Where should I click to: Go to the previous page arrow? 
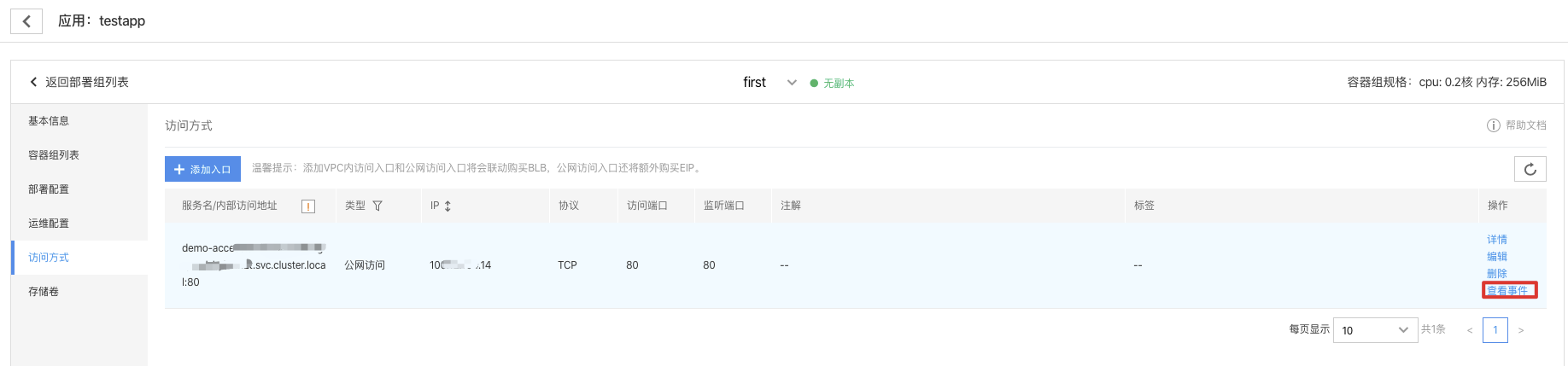[x=1470, y=330]
